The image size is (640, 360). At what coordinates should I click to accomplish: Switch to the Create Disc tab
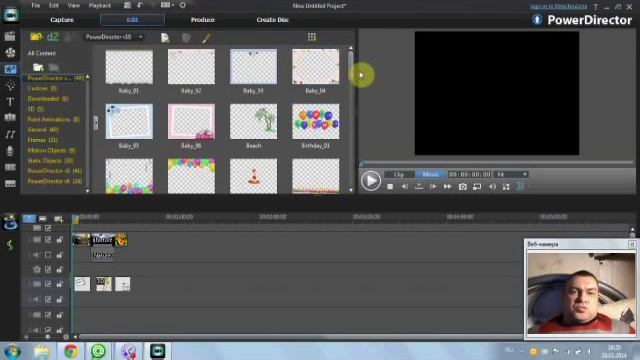[272, 20]
